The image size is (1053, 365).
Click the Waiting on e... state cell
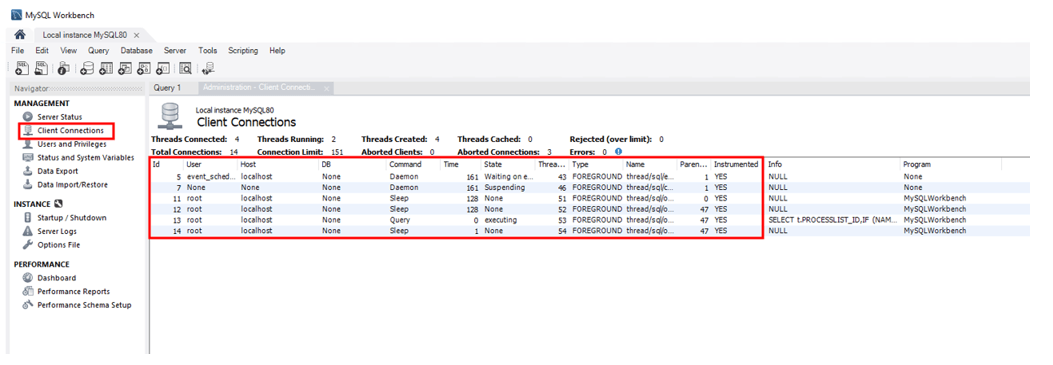[x=508, y=176]
